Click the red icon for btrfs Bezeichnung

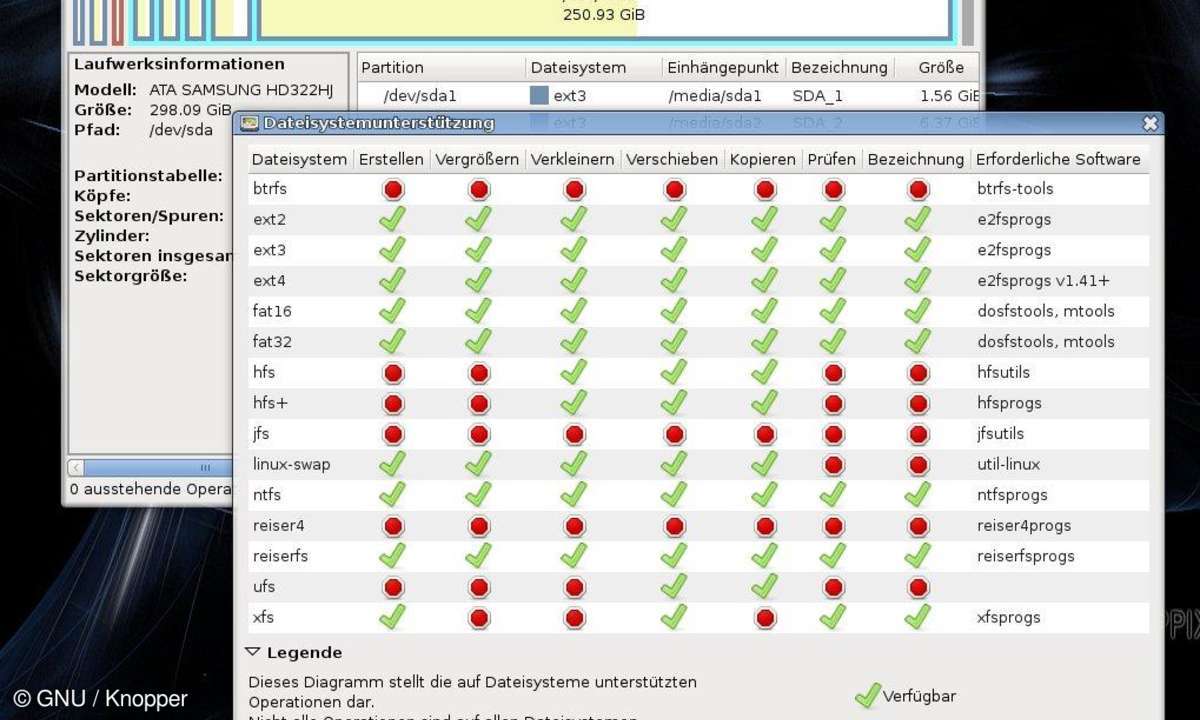tap(918, 189)
